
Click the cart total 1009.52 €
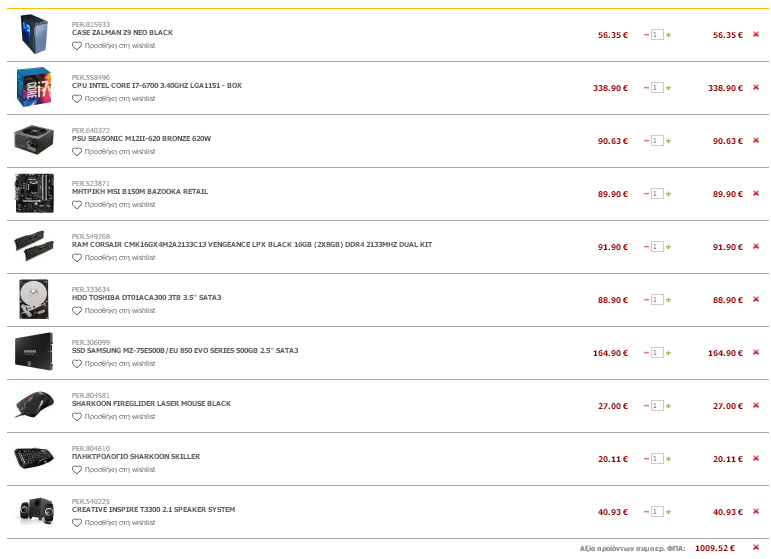tap(715, 548)
